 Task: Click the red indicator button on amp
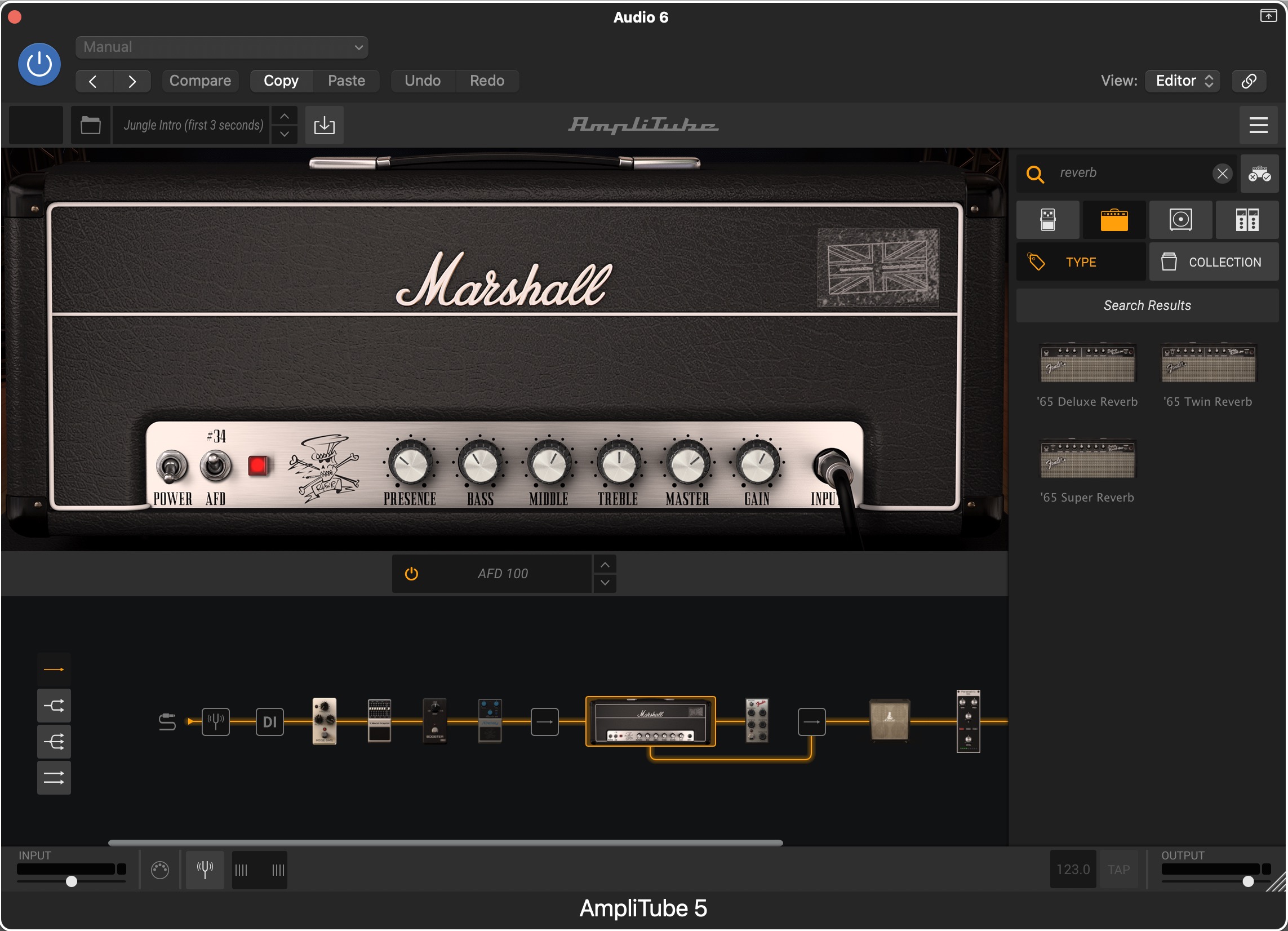[x=258, y=466]
